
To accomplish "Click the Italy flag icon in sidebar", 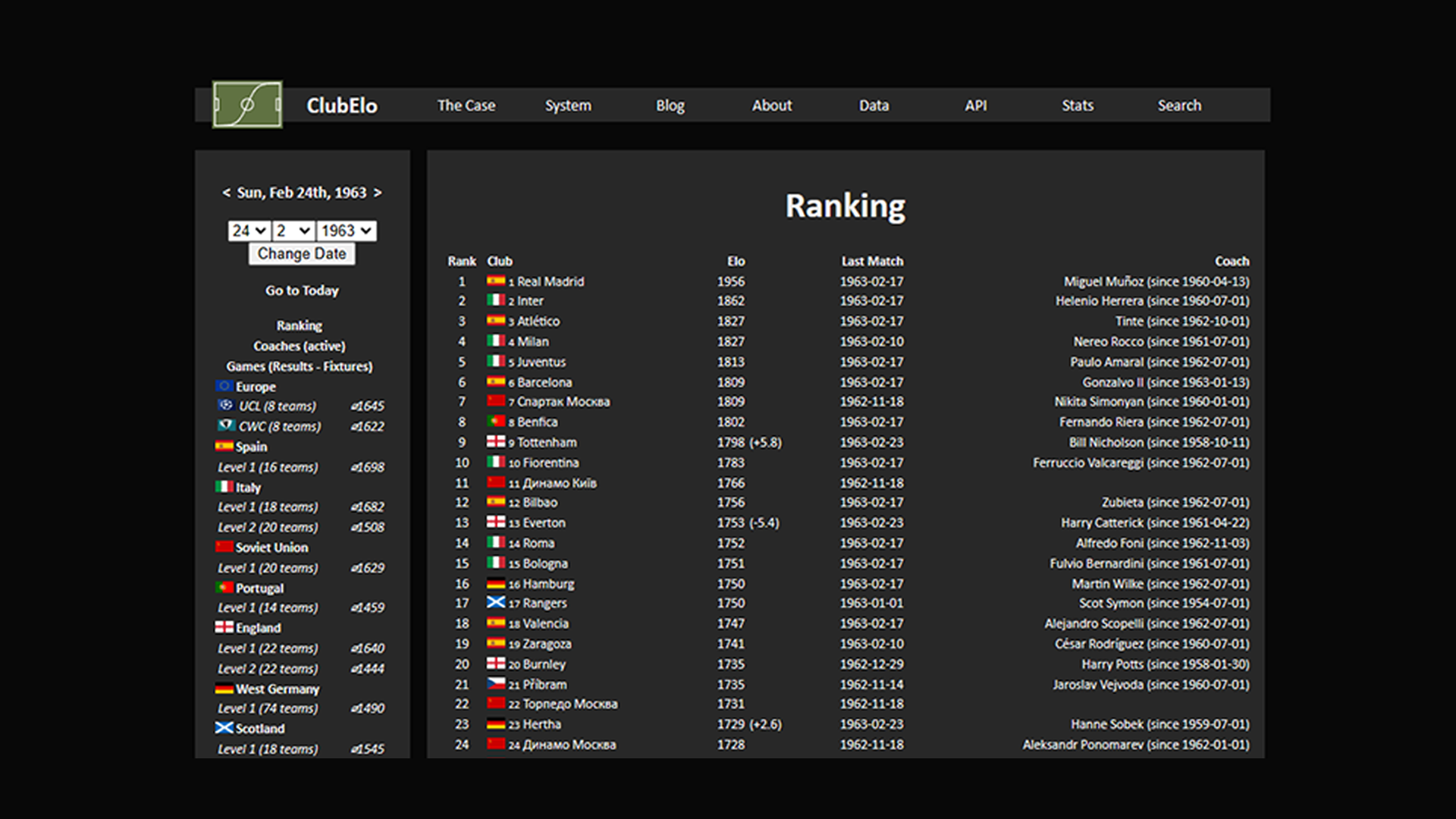I will tap(224, 487).
